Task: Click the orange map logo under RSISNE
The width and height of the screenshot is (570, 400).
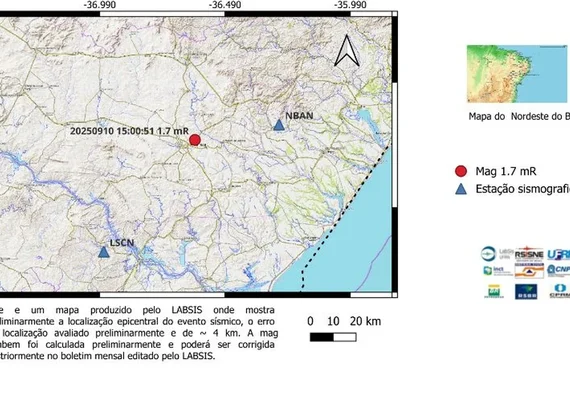Action: coord(529,271)
